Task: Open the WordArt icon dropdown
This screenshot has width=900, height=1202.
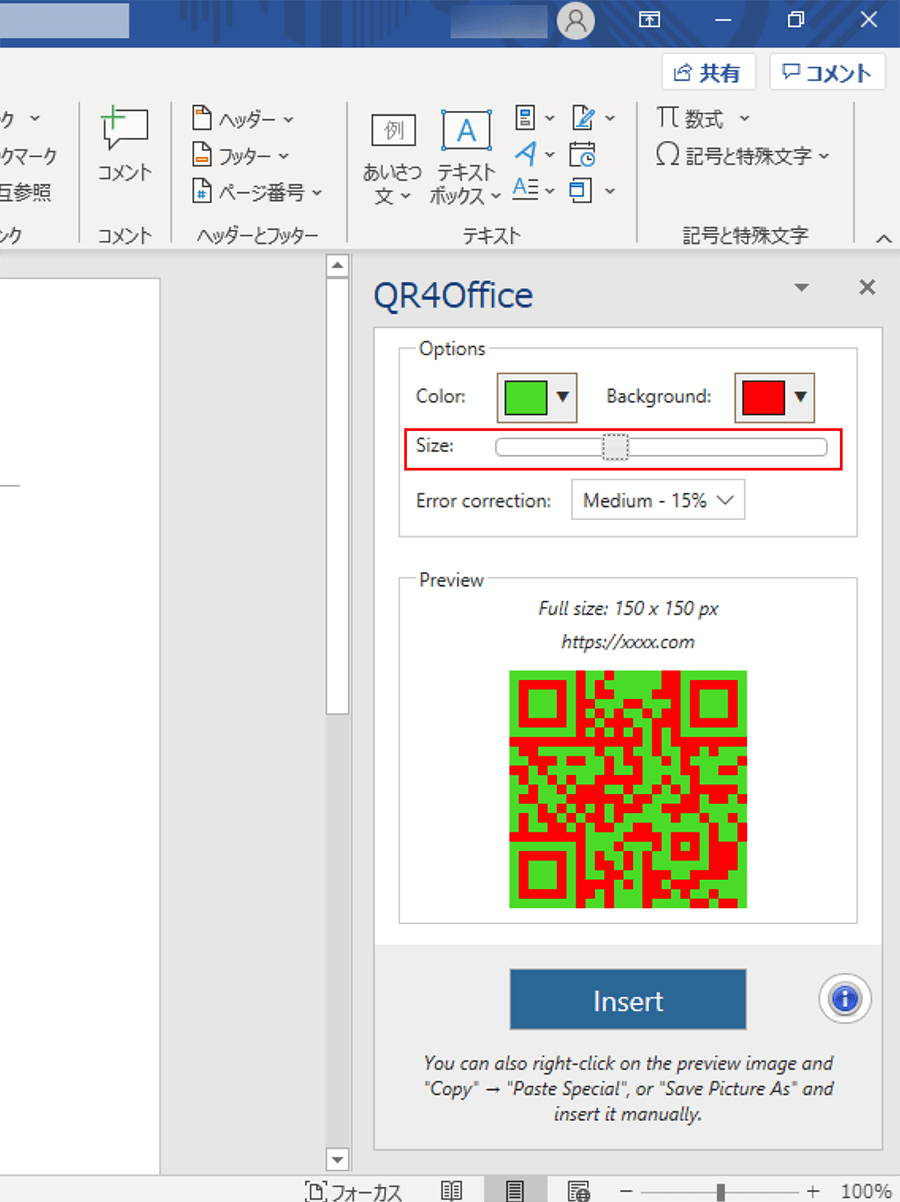Action: 535,153
